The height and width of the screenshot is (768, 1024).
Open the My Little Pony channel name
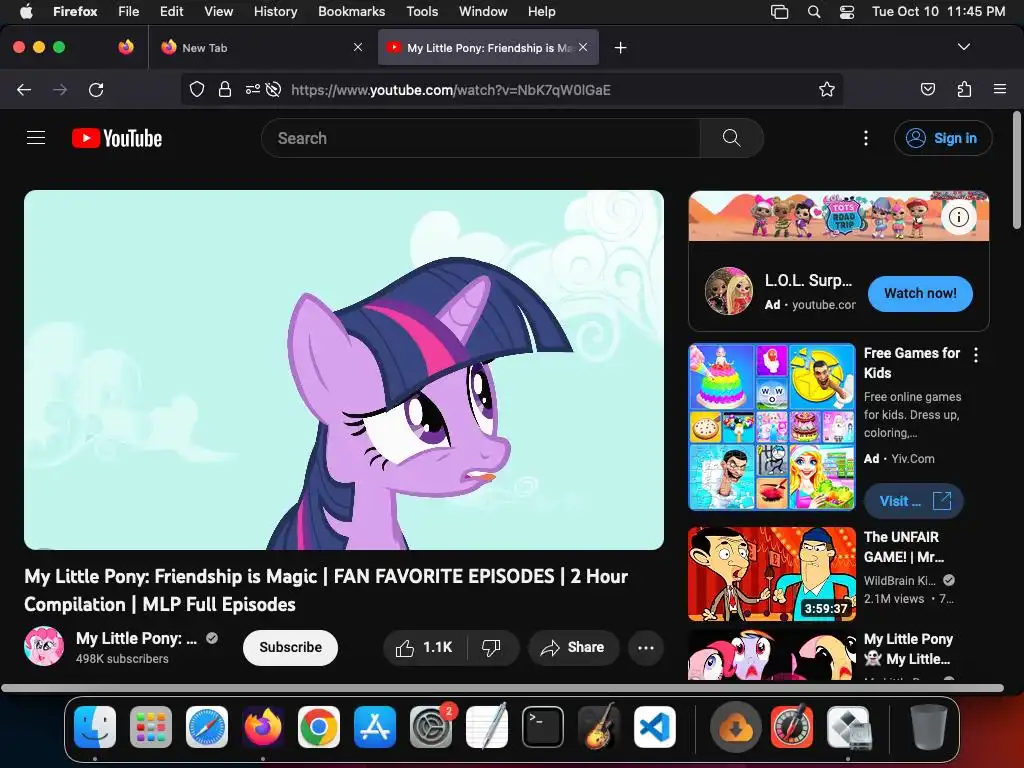click(136, 638)
